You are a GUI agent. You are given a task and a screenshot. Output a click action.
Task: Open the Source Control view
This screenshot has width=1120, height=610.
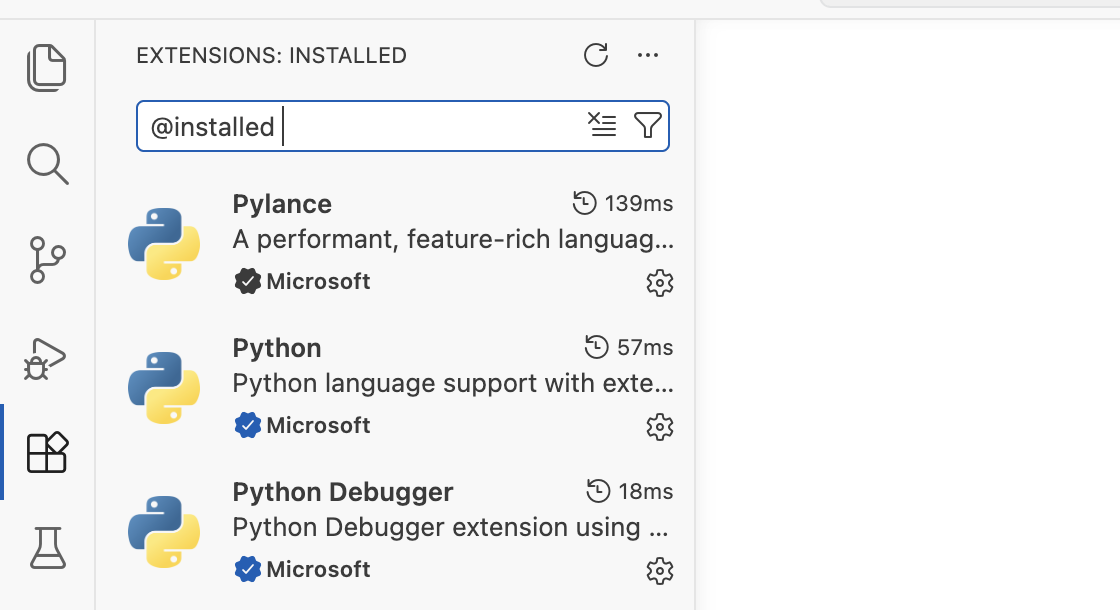click(48, 260)
